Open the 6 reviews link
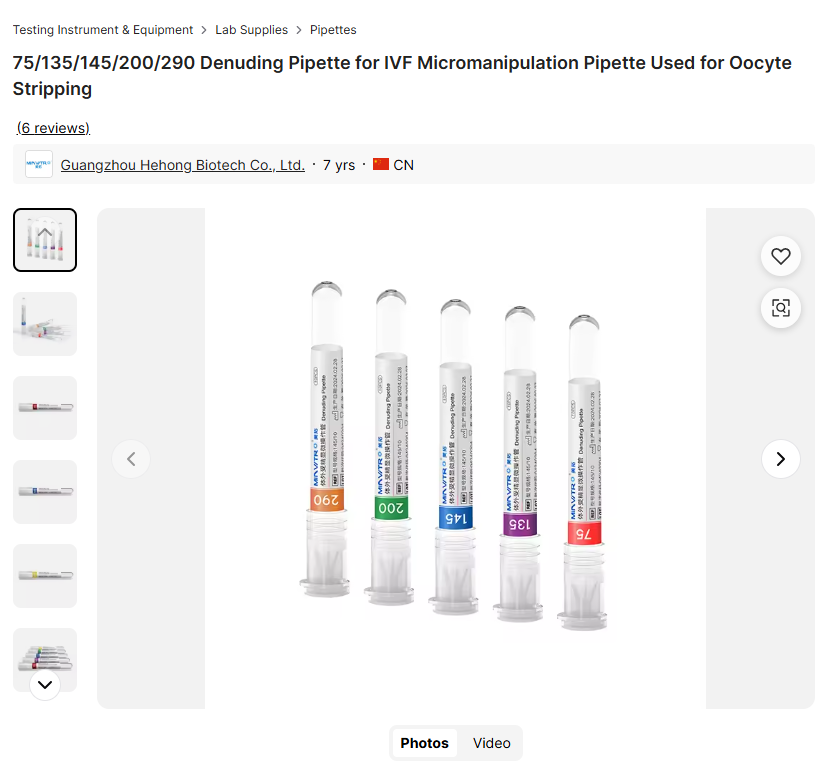Image resolution: width=817 pixels, height=764 pixels. click(x=53, y=128)
